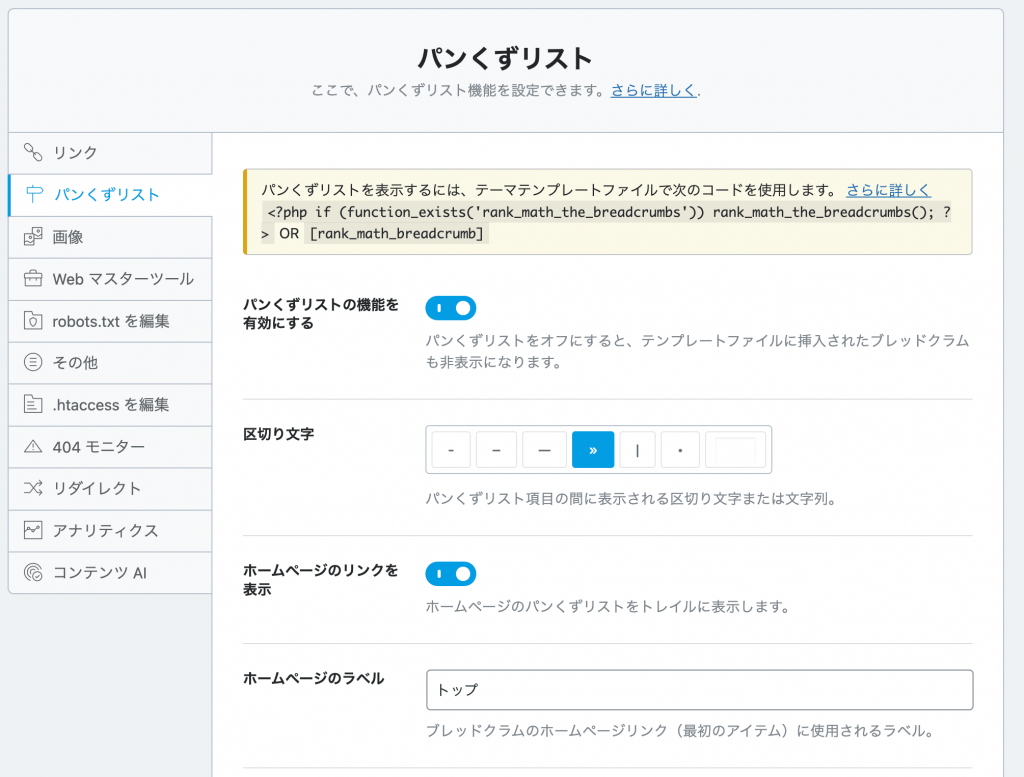Click the signpost icon beside パンくずリスト

tap(34, 194)
